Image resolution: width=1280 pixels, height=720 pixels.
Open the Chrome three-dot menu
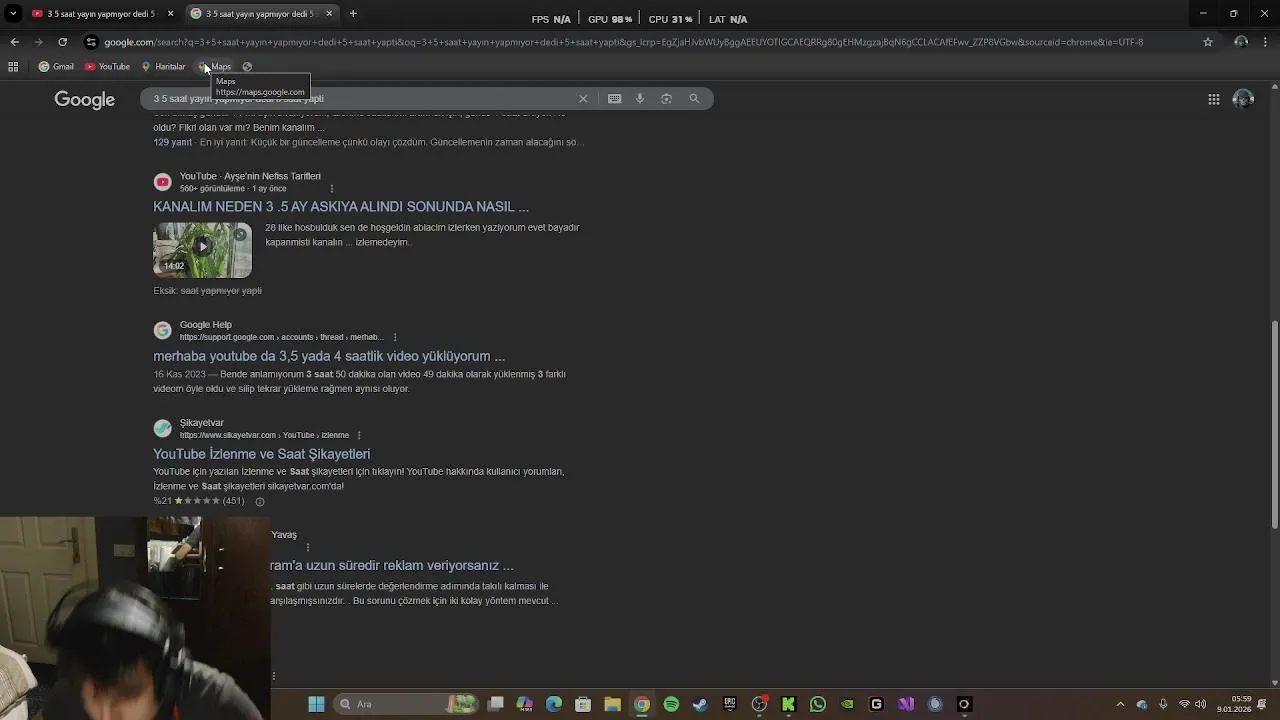(x=1266, y=42)
